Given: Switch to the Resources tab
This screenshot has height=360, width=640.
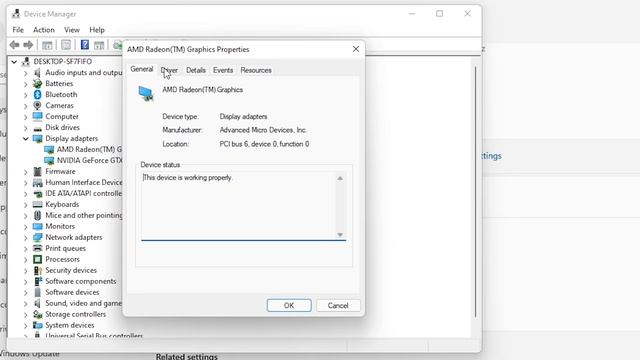Looking at the screenshot, I should coord(256,70).
